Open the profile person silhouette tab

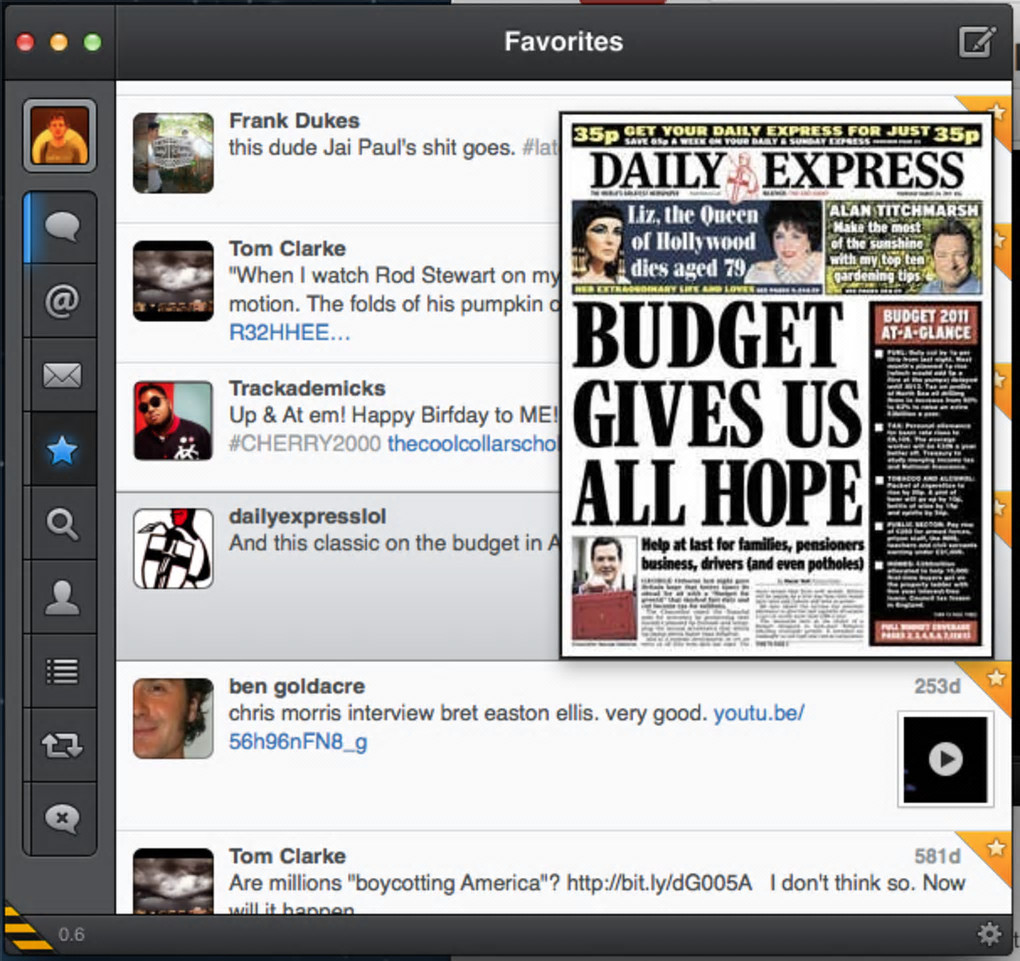62,597
